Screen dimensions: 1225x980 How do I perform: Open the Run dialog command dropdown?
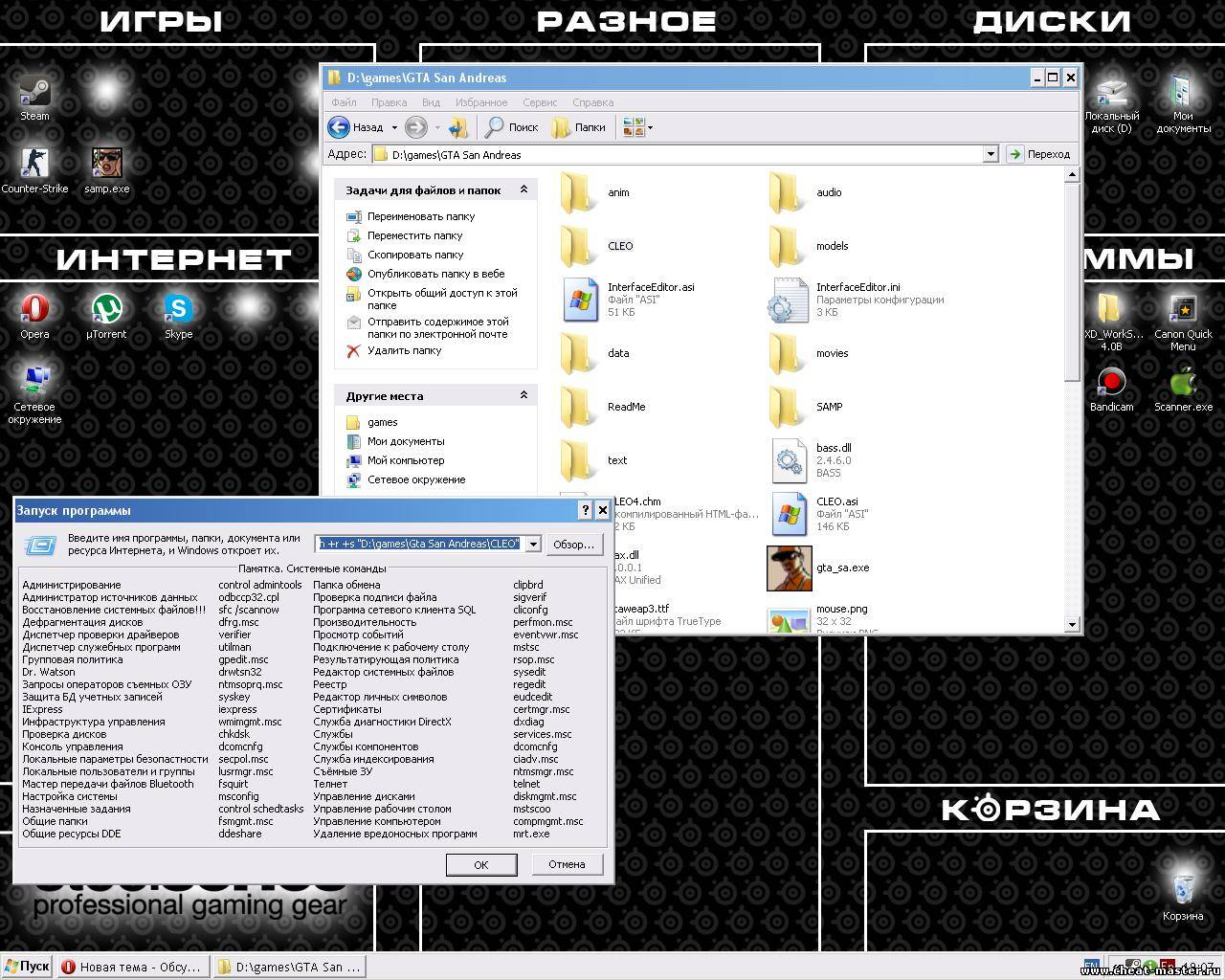tap(533, 545)
